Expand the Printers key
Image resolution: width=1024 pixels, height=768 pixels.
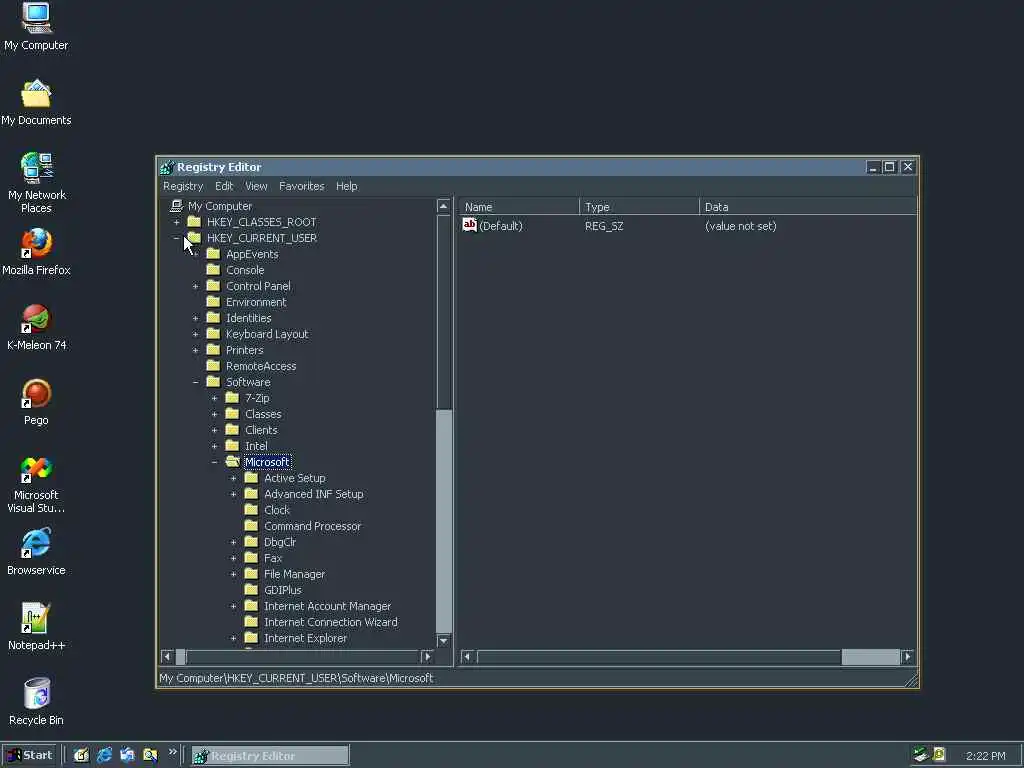[195, 350]
